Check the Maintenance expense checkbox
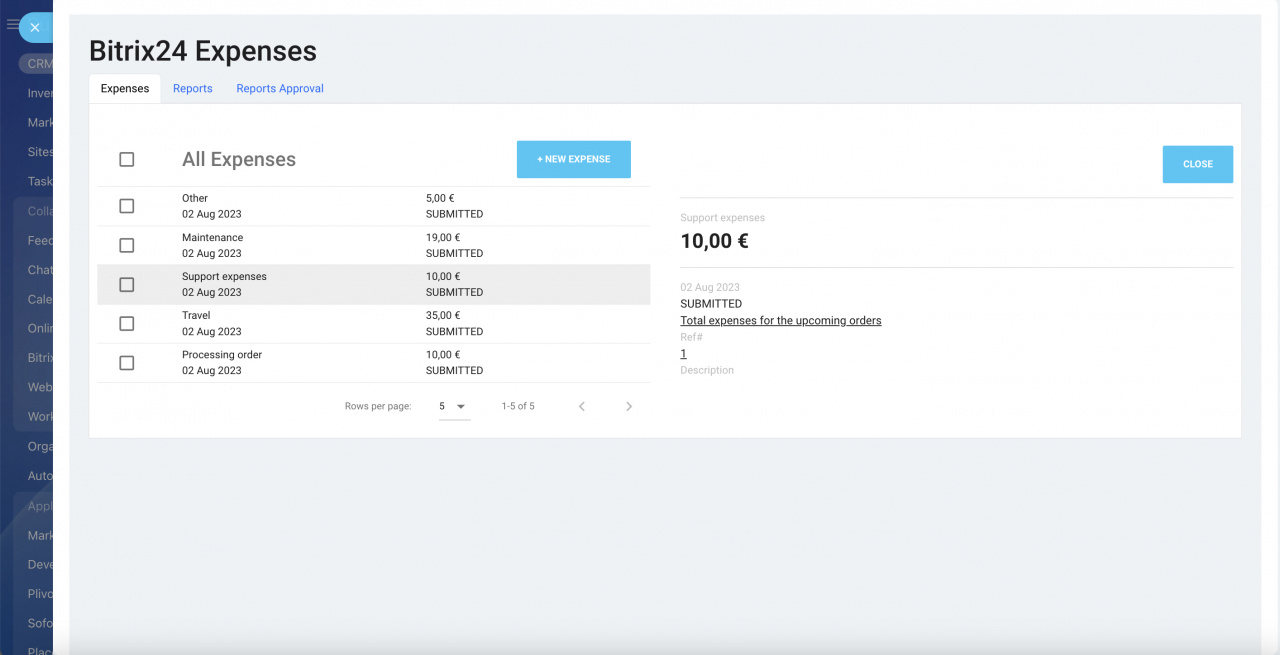1280x655 pixels. (126, 245)
